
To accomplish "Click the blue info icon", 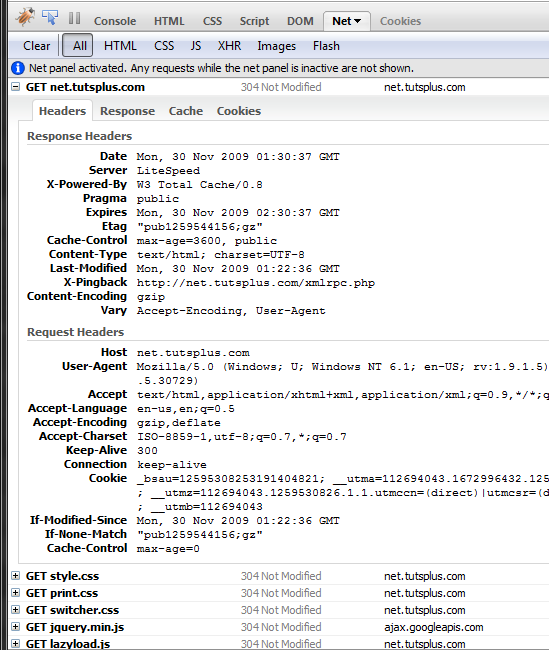I will tap(17, 68).
